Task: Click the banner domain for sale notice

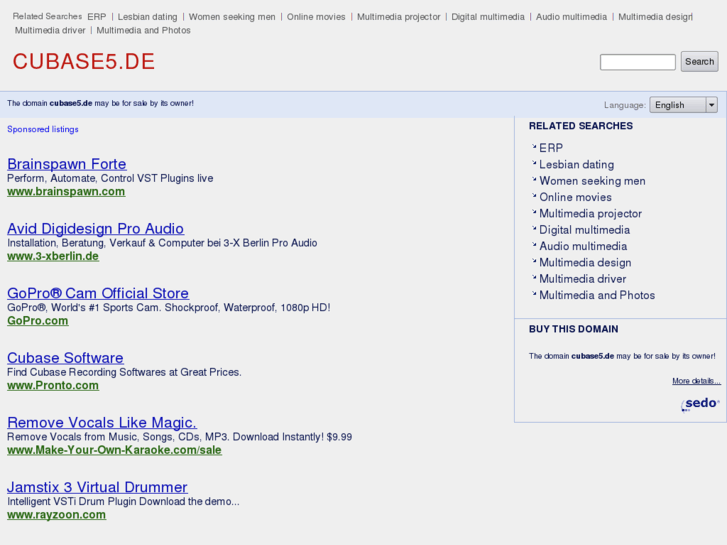Action: coord(100,103)
